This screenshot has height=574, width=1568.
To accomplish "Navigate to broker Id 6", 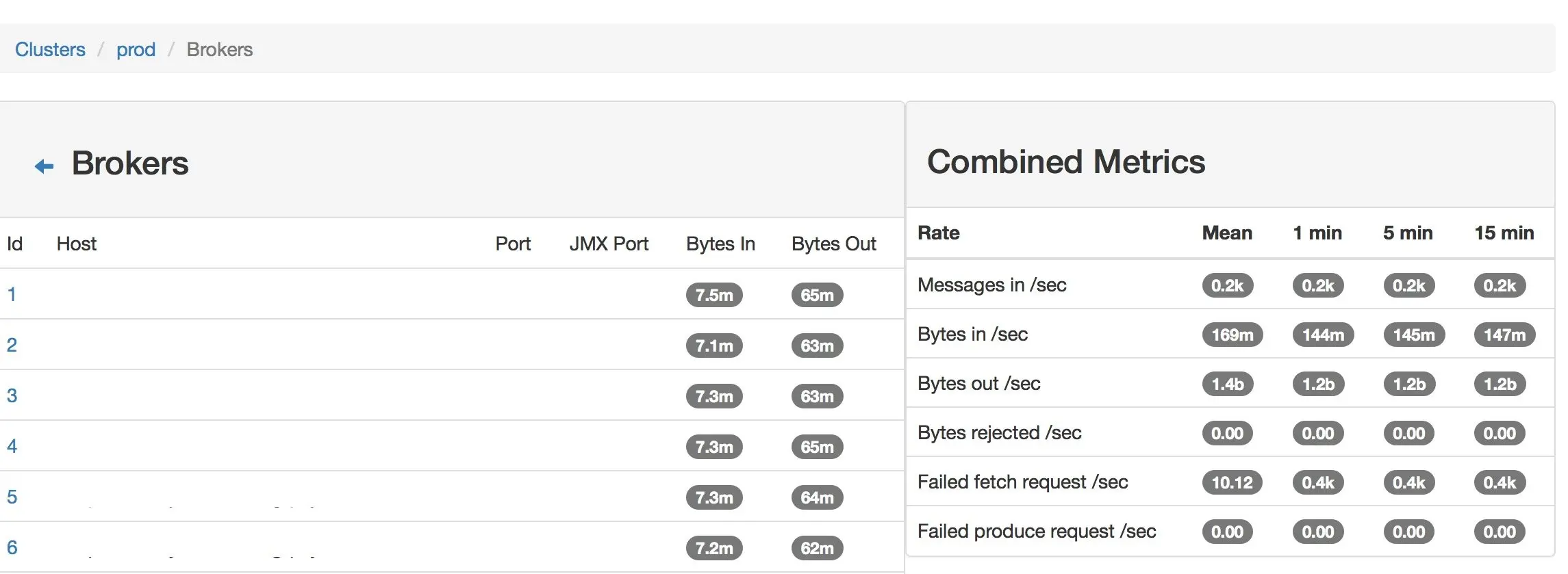I will click(x=12, y=547).
